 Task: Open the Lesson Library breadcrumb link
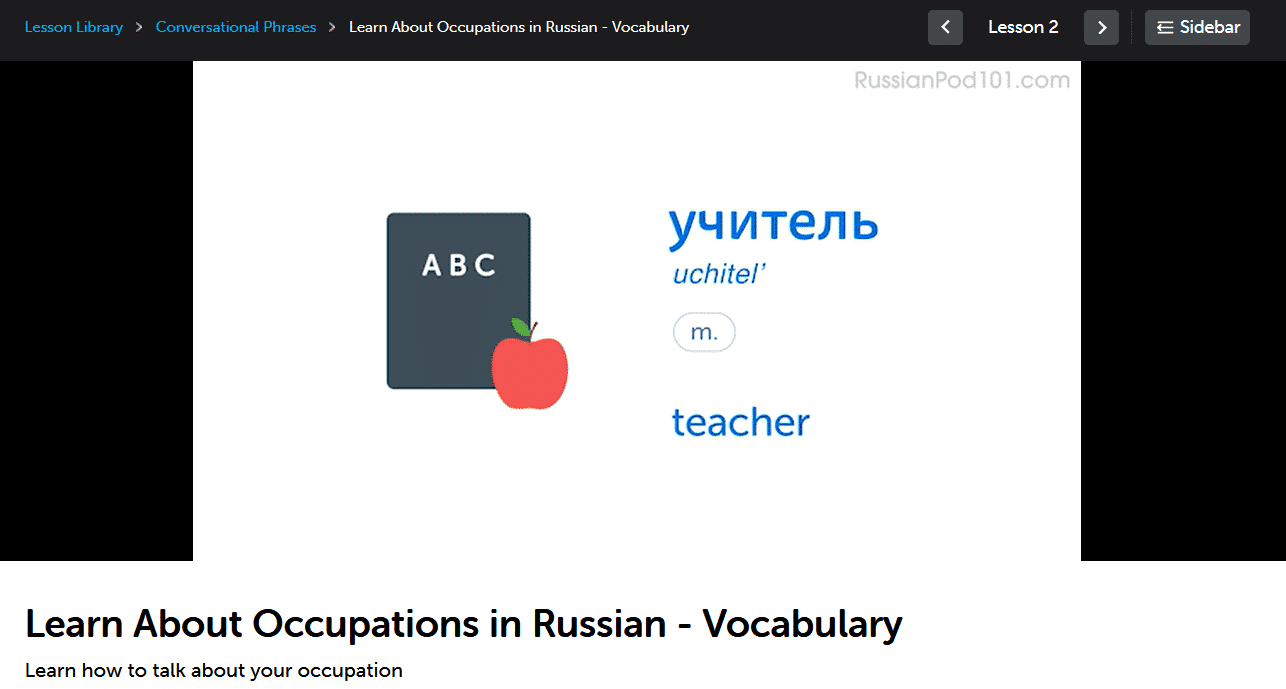[x=74, y=27]
